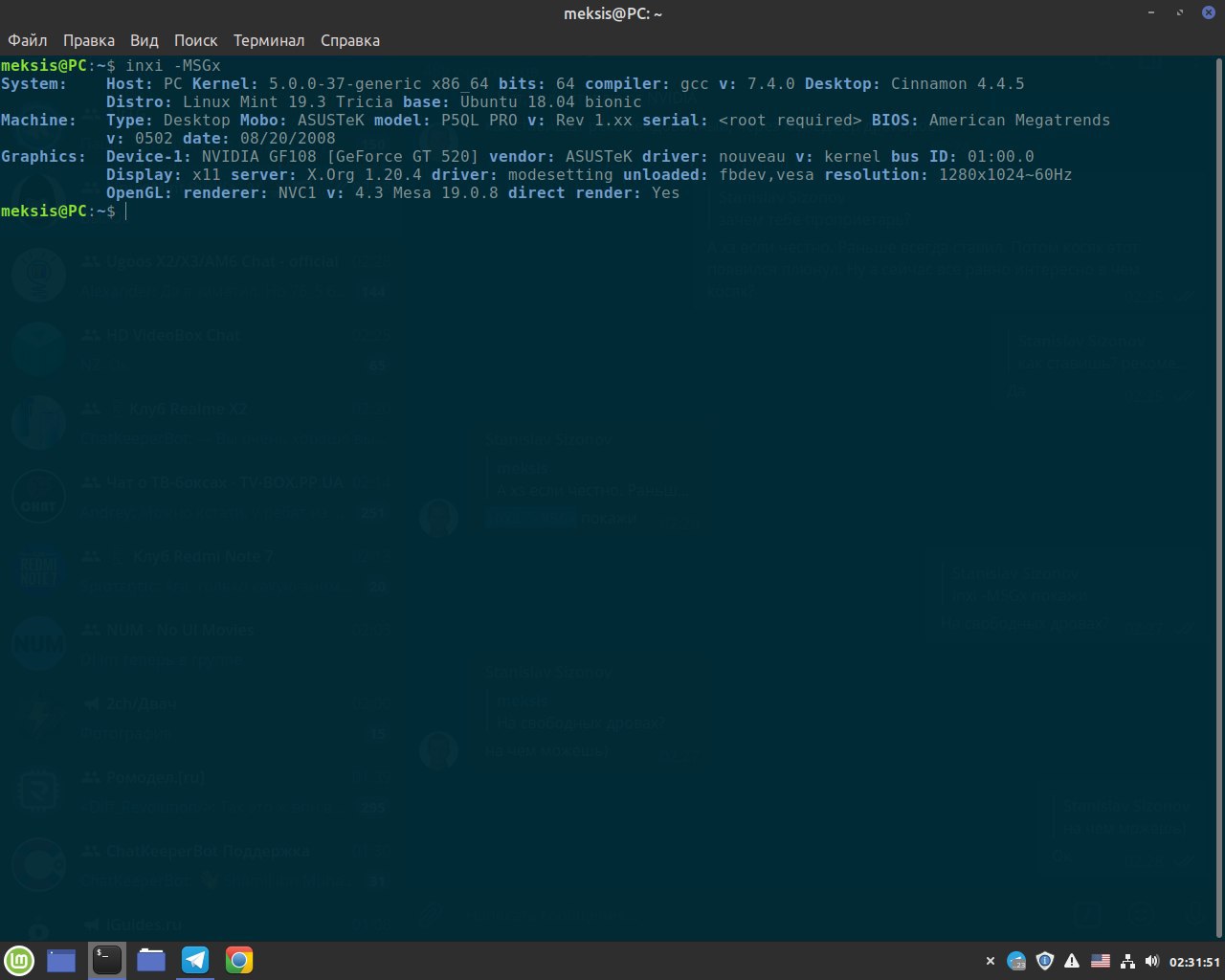
Task: Open the Файл menu
Action: (28, 40)
